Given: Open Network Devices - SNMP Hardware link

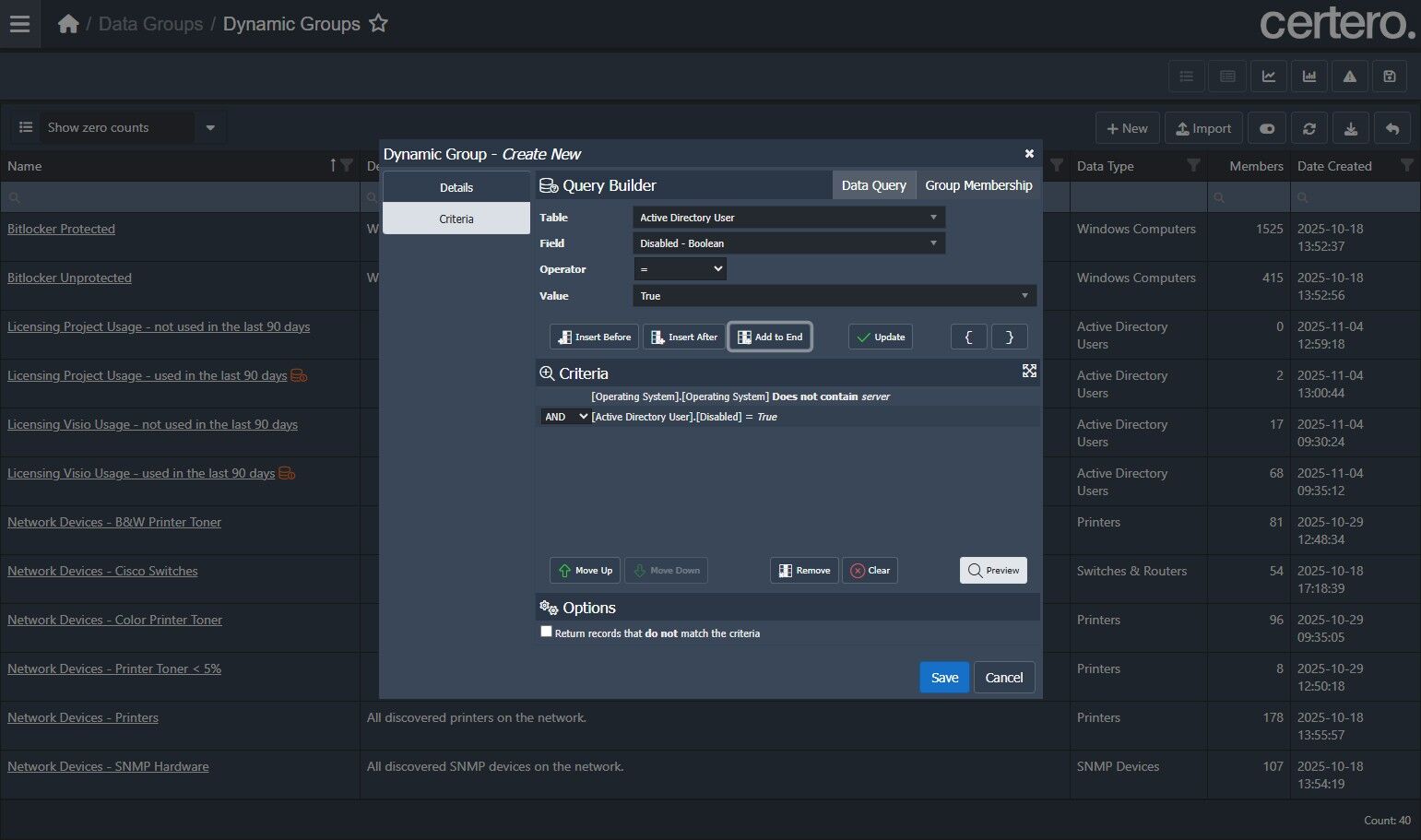Looking at the screenshot, I should pyautogui.click(x=108, y=766).
